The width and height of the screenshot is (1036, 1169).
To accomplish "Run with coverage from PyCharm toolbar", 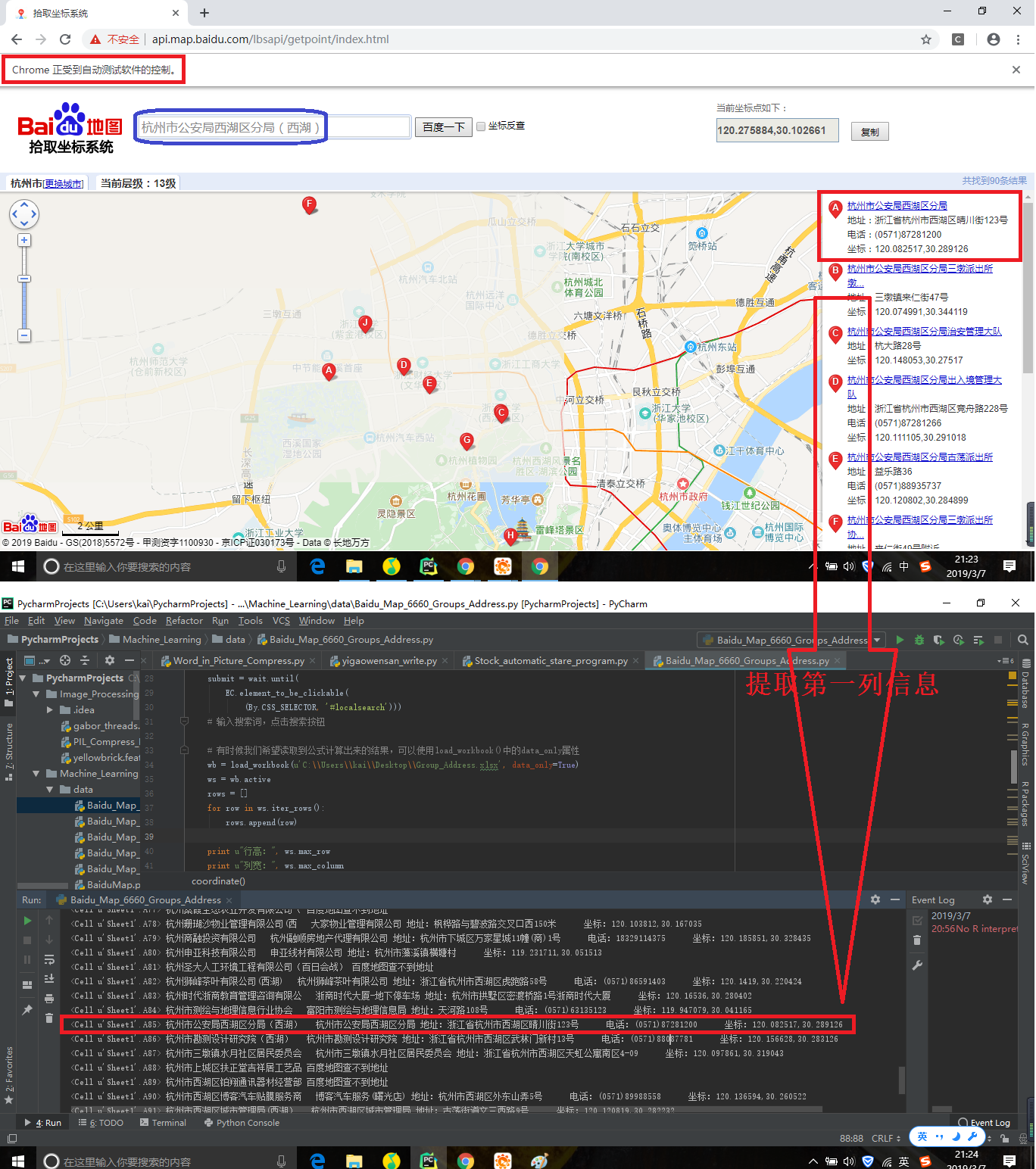I will (938, 640).
